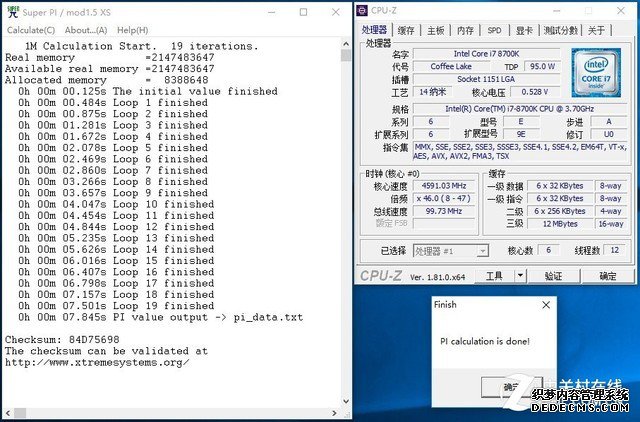640x422 pixels.
Task: Click the 'x 46.0 ( 8 - 47 )' multiplier value
Action: tap(444, 199)
